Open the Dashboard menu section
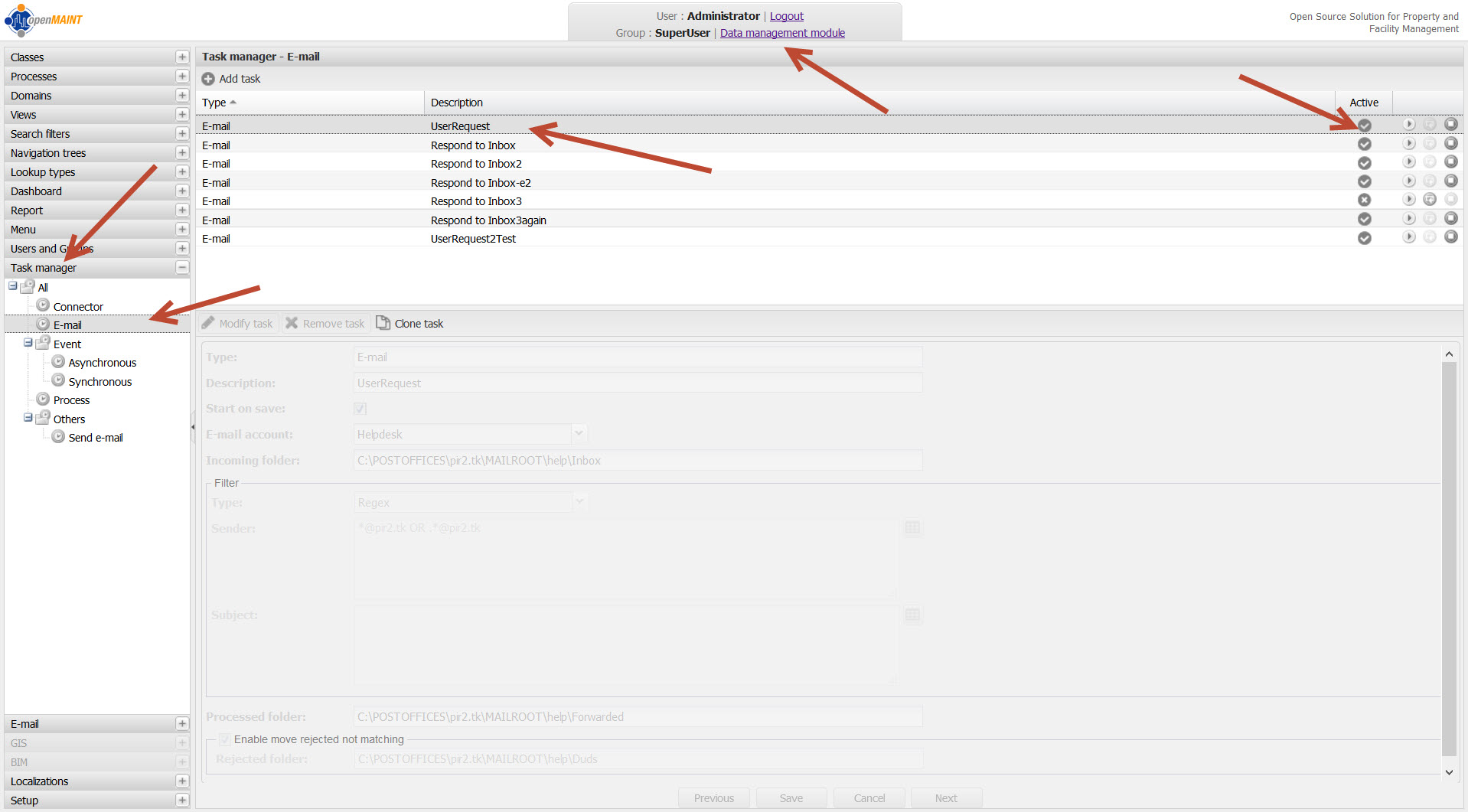1468x812 pixels. [x=36, y=191]
